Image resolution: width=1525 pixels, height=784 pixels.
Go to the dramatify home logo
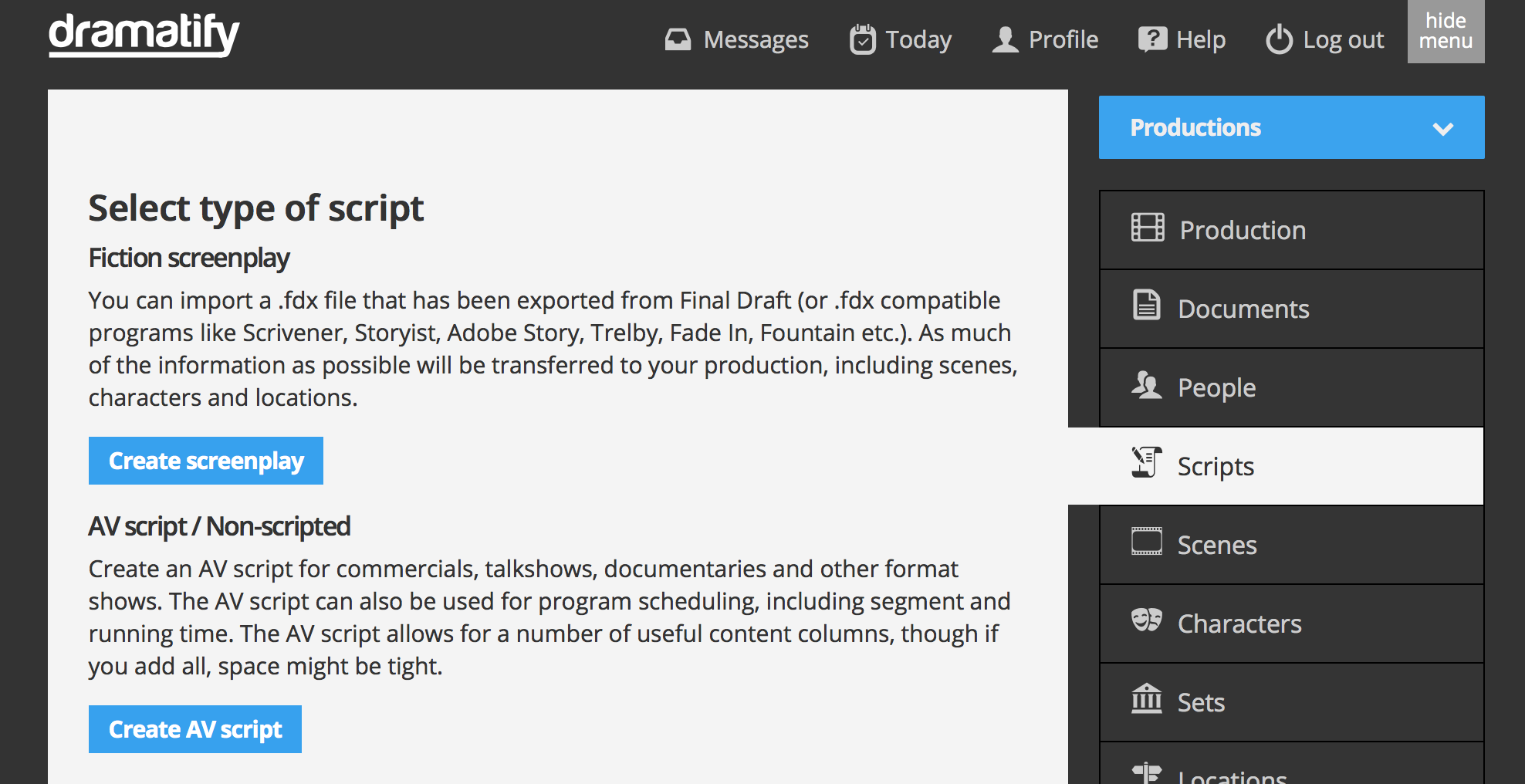click(x=144, y=35)
